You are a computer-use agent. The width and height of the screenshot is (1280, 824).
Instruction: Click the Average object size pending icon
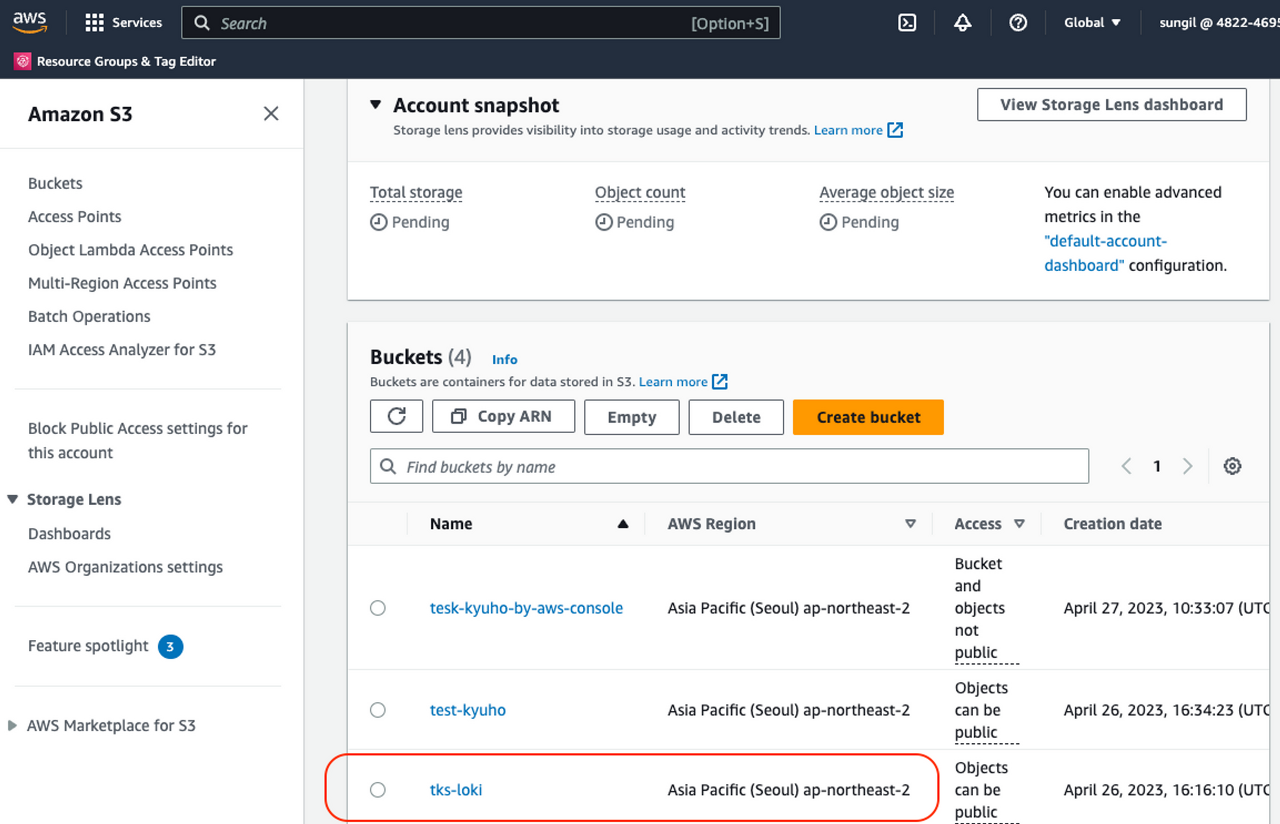(x=828, y=222)
